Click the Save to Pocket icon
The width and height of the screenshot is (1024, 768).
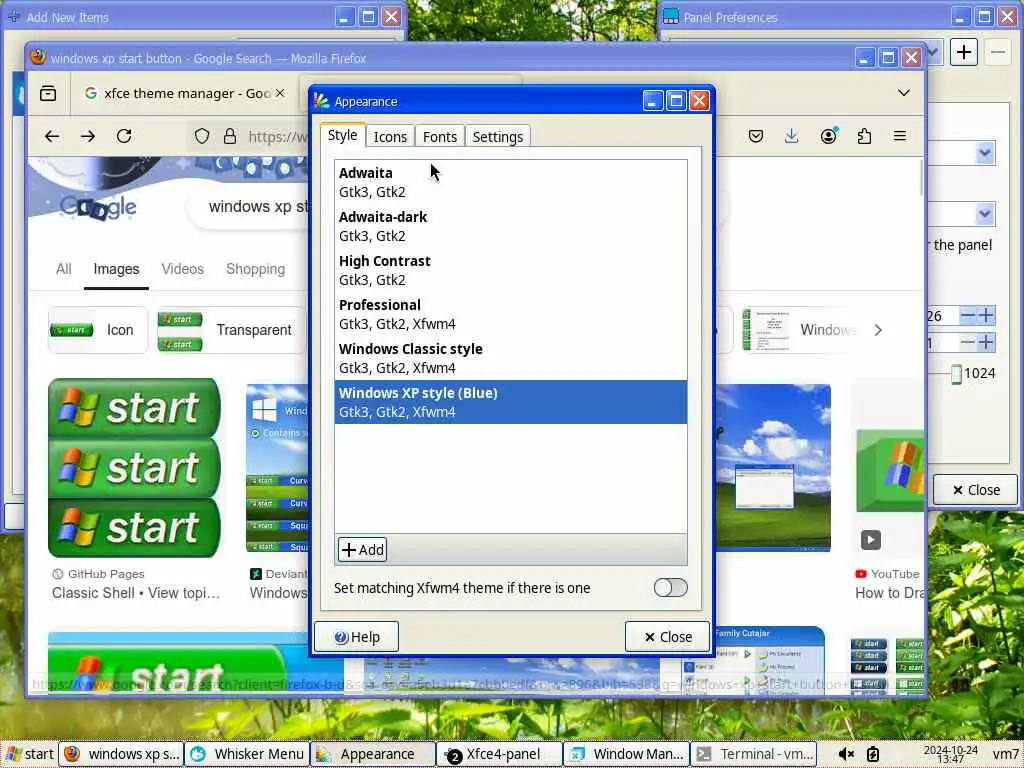coord(756,136)
